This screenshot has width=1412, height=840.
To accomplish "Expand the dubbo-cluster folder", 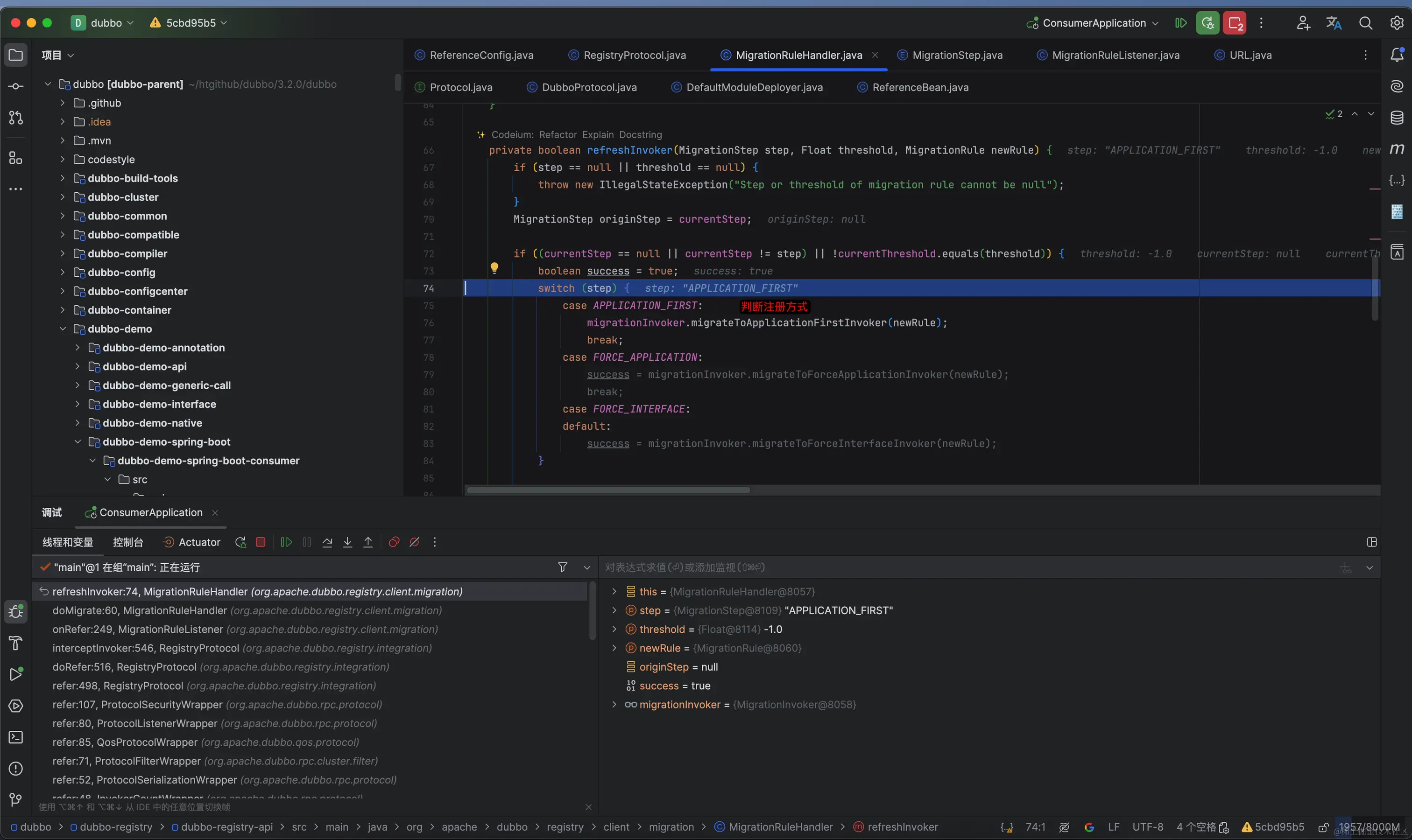I will pos(62,197).
